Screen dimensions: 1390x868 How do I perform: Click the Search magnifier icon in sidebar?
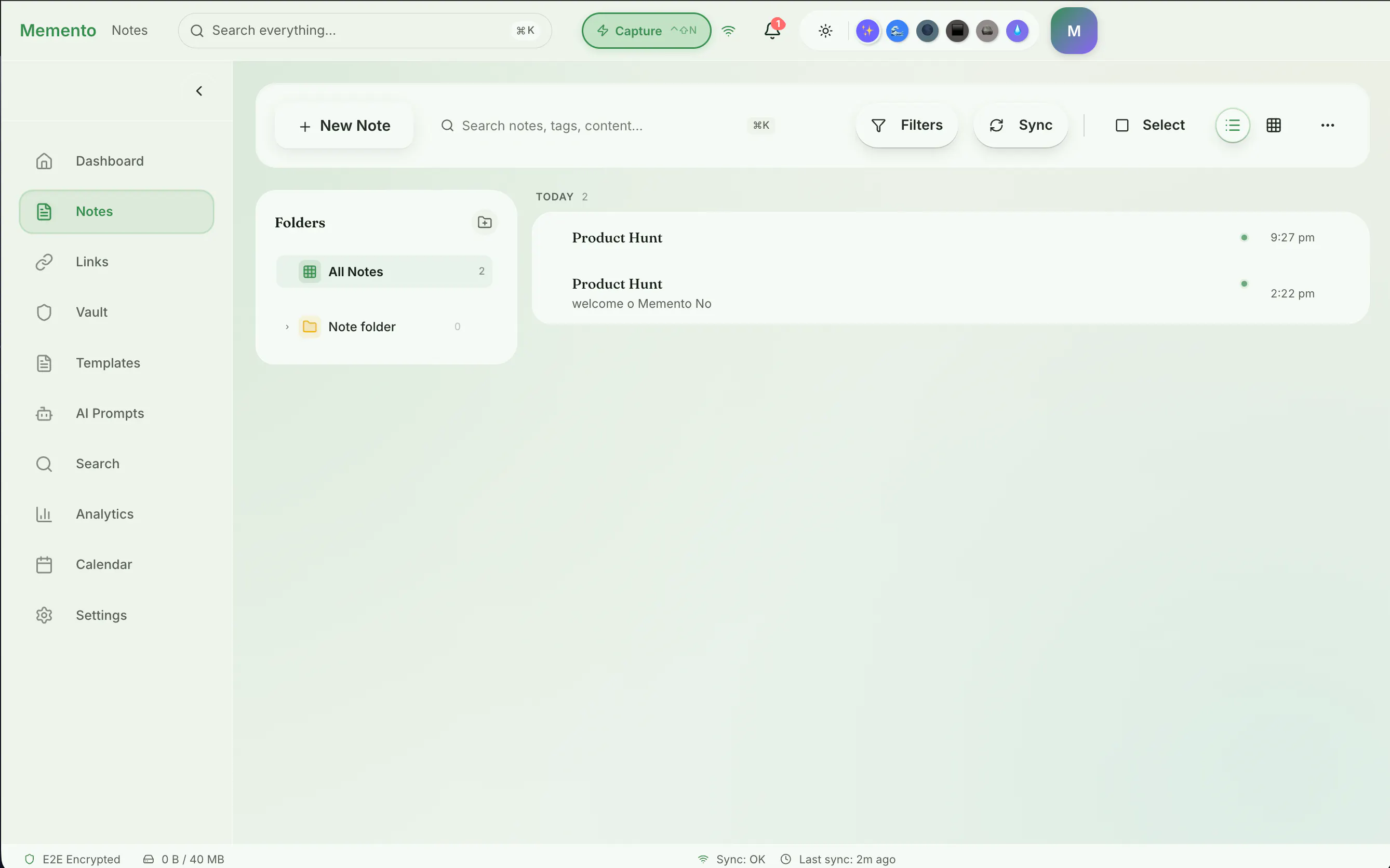click(44, 464)
